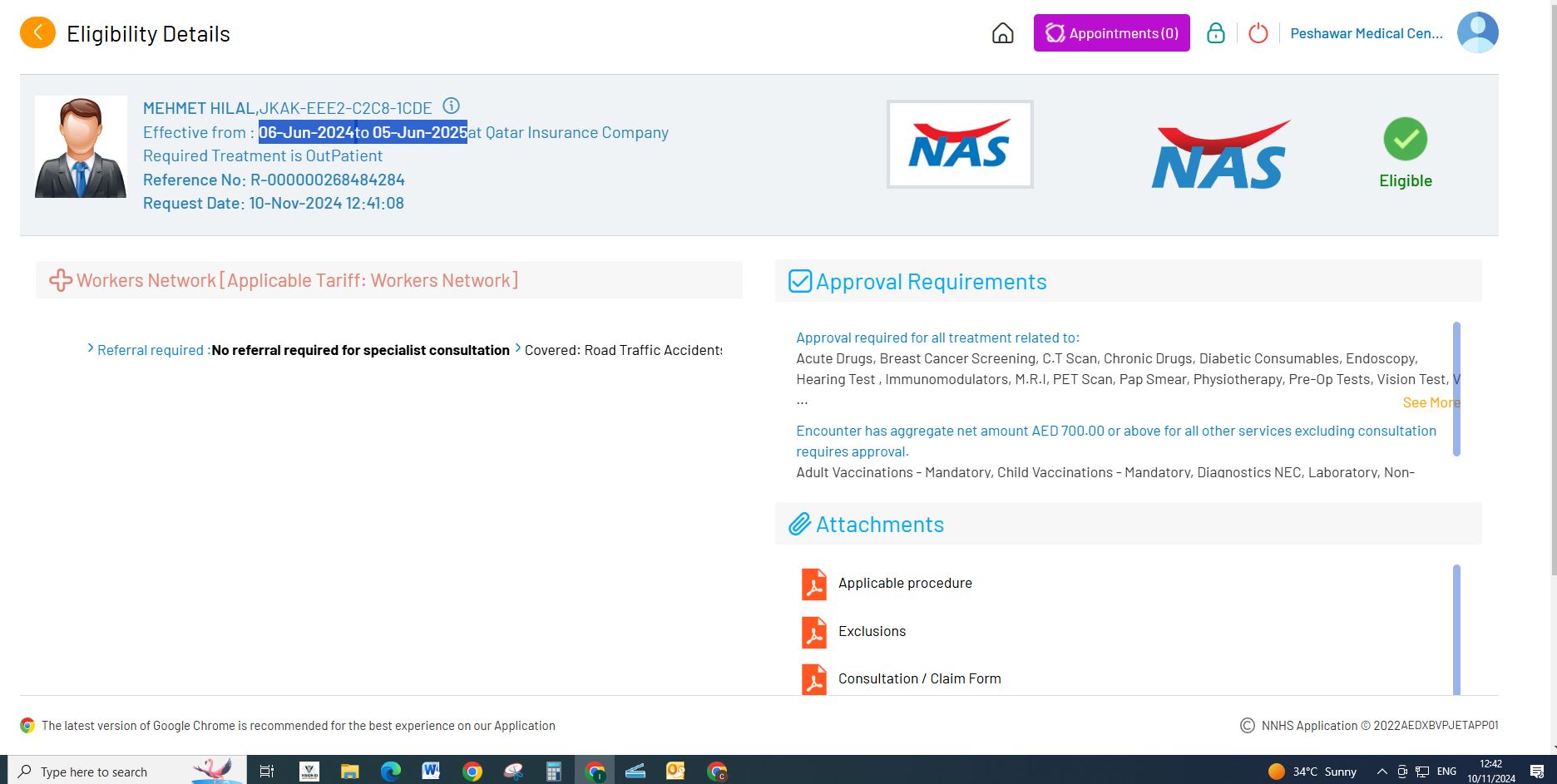Open Consultation / Claim Form attachment
The image size is (1557, 784).
click(918, 679)
